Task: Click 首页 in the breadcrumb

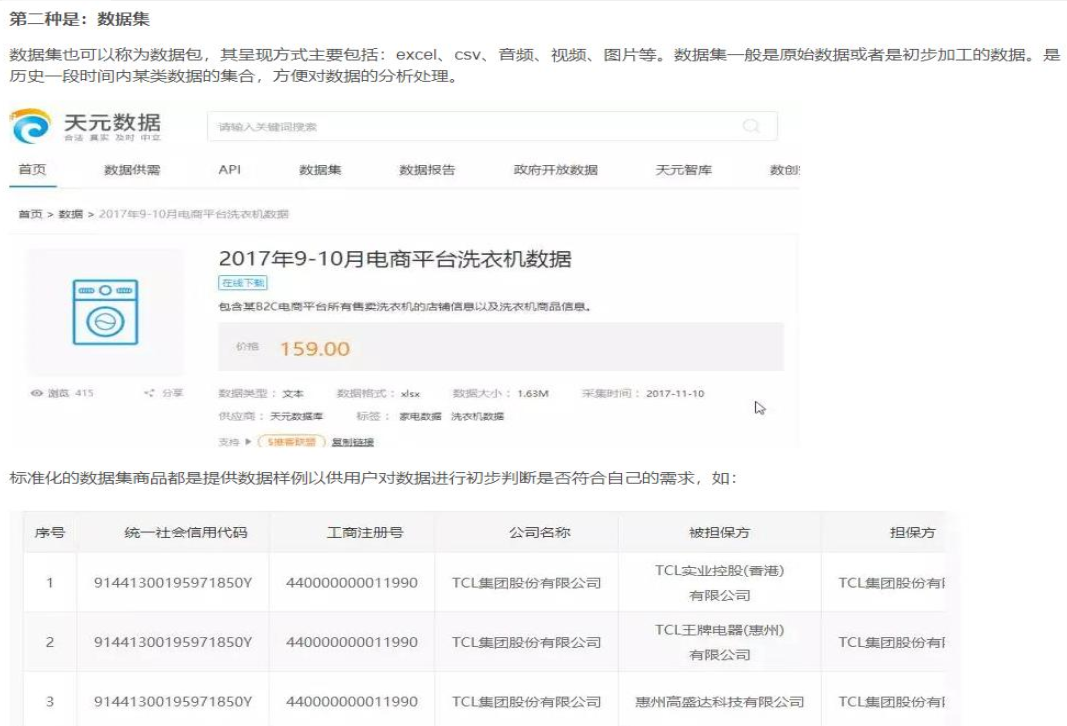Action: [30, 214]
